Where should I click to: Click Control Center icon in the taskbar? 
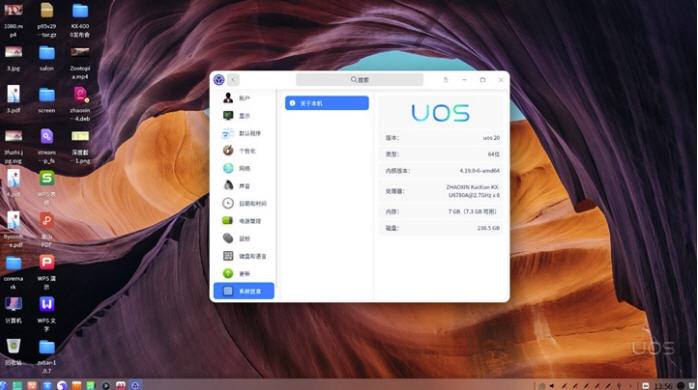click(x=135, y=385)
